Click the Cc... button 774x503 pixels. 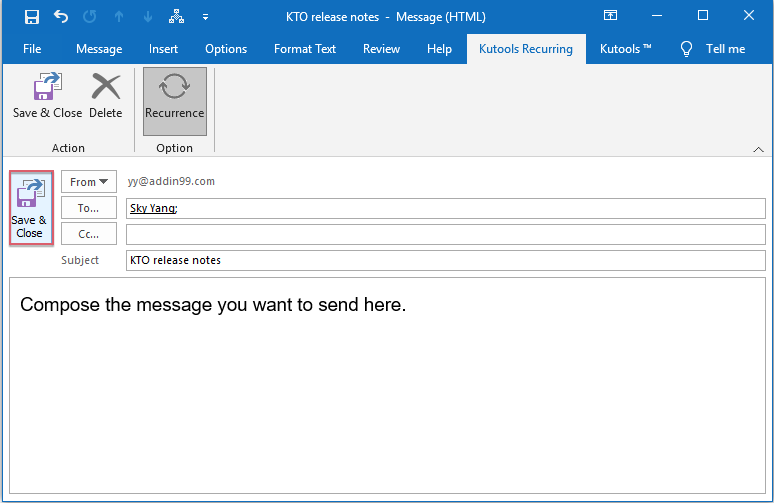pyautogui.click(x=89, y=234)
